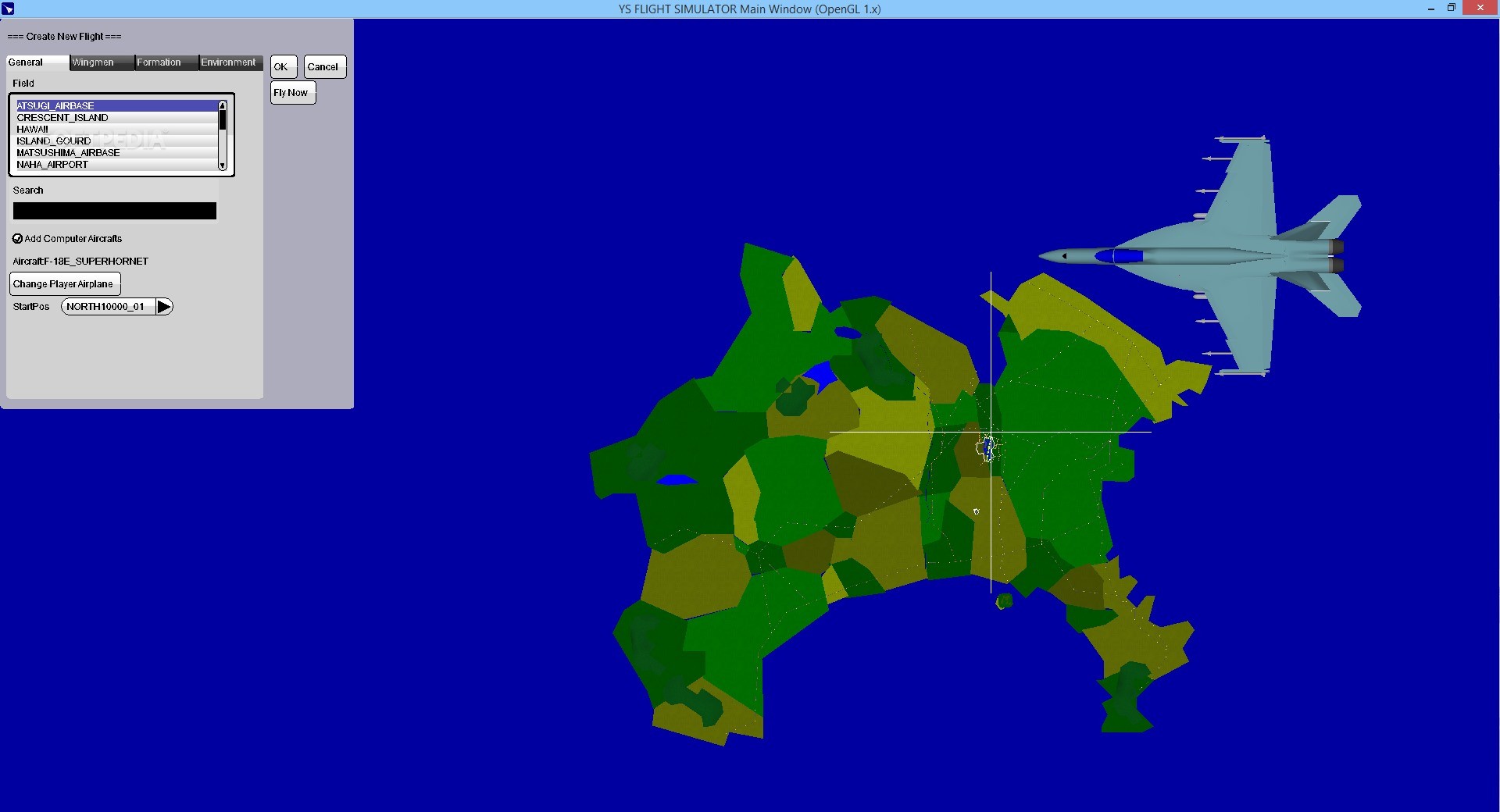Choose the HAWAII field
Screen dimensions: 1500x812
click(116, 129)
